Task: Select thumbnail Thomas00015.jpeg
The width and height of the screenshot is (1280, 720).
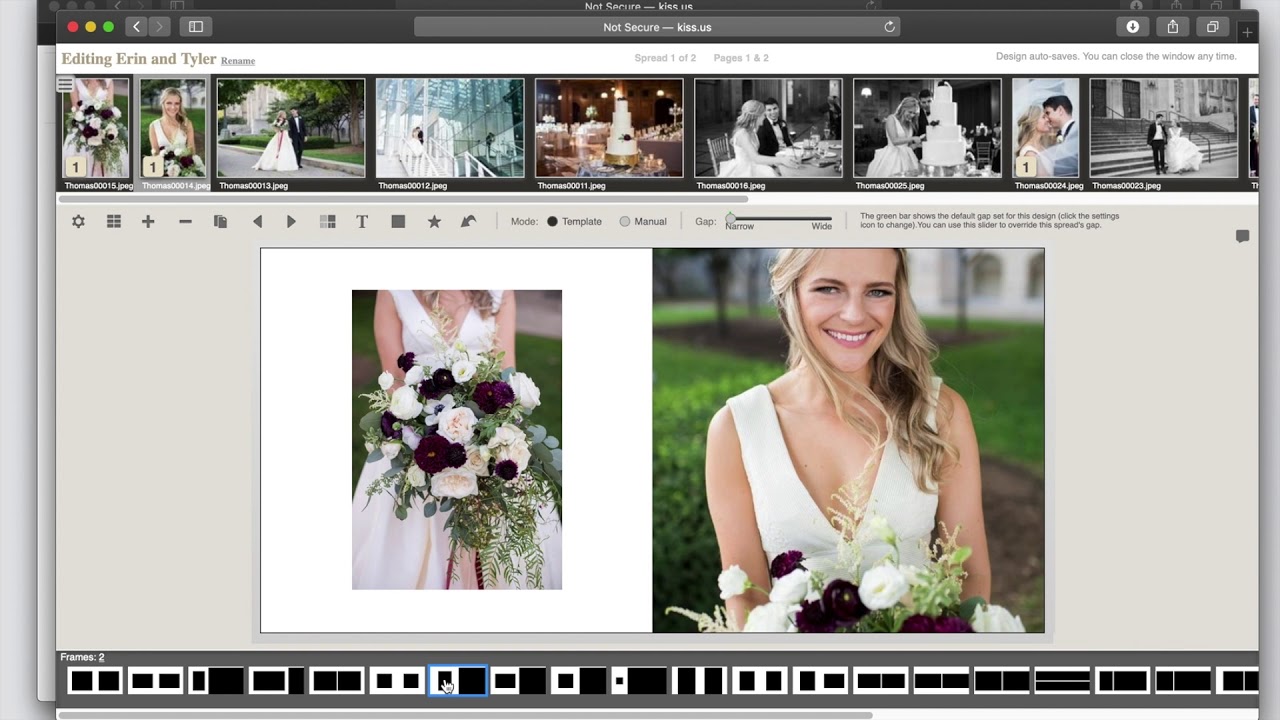Action: 96,128
